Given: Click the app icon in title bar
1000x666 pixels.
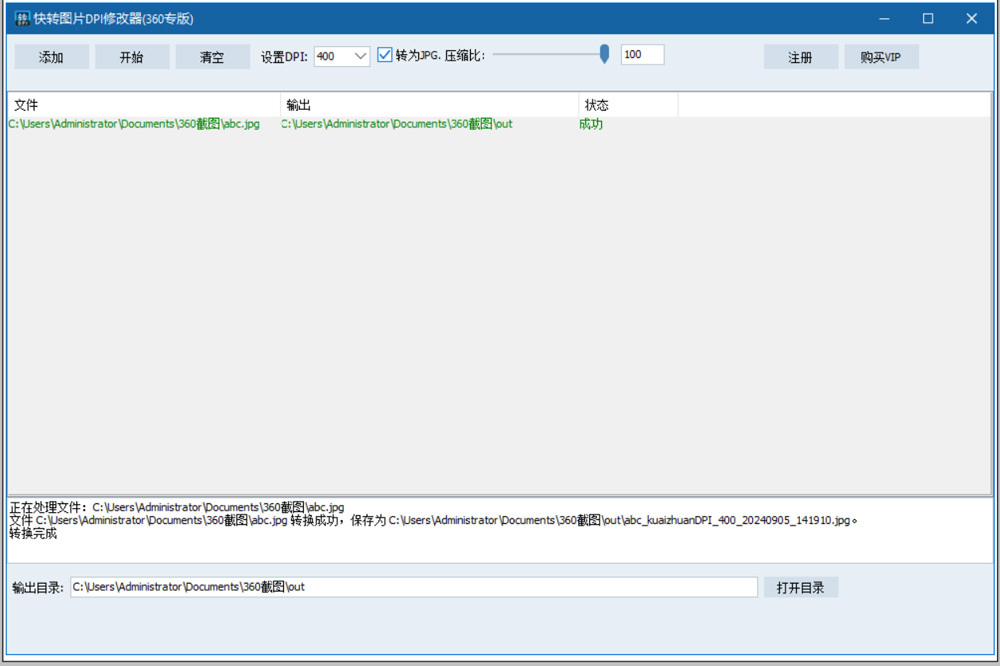Looking at the screenshot, I should click(x=22, y=18).
